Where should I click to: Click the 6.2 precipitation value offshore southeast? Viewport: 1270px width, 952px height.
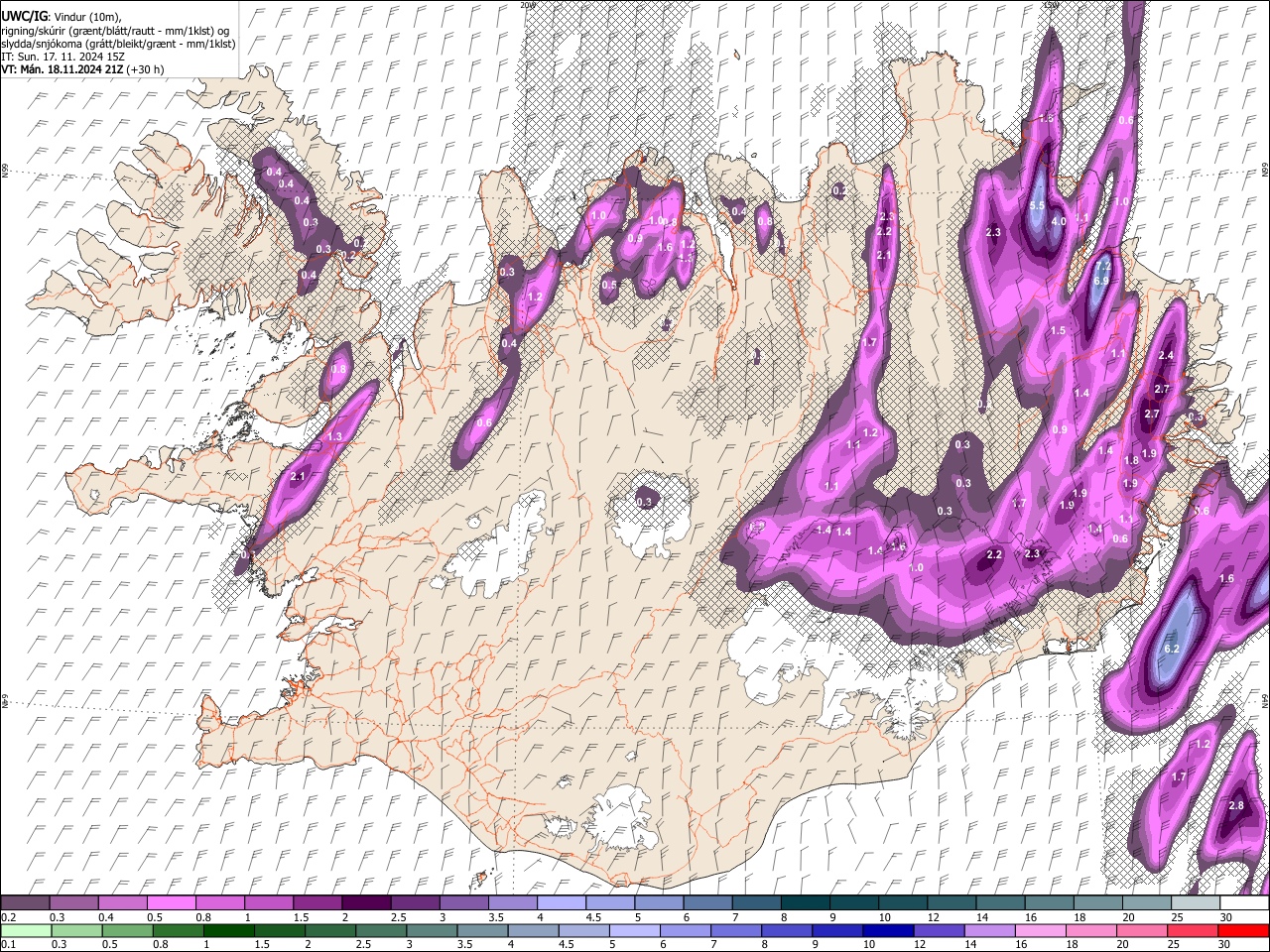click(x=1171, y=649)
